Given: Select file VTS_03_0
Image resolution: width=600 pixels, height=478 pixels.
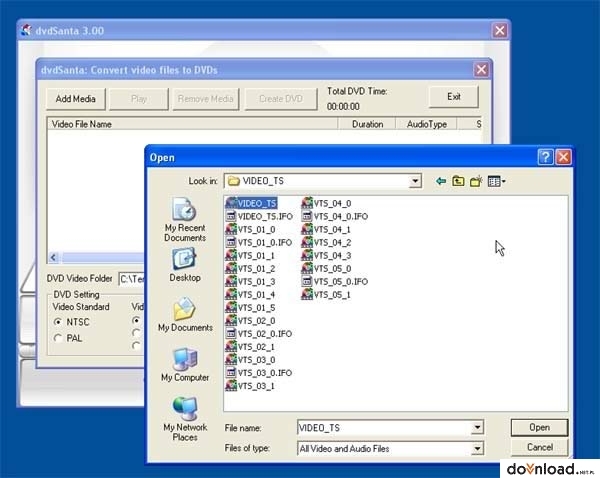Looking at the screenshot, I should click(250, 360).
